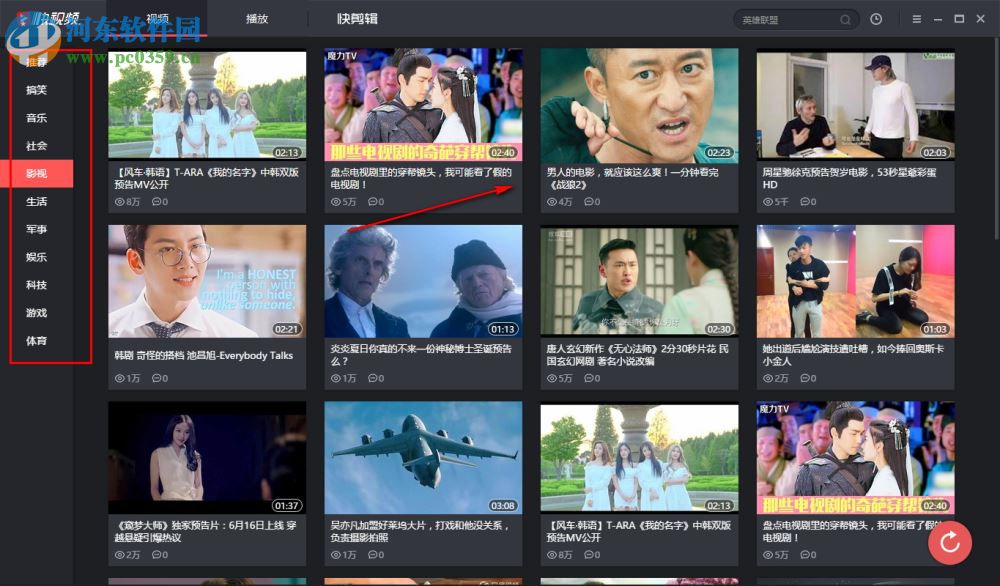The height and width of the screenshot is (586, 1000).
Task: Select the 体育 category in the sidebar
Action: click(34, 341)
